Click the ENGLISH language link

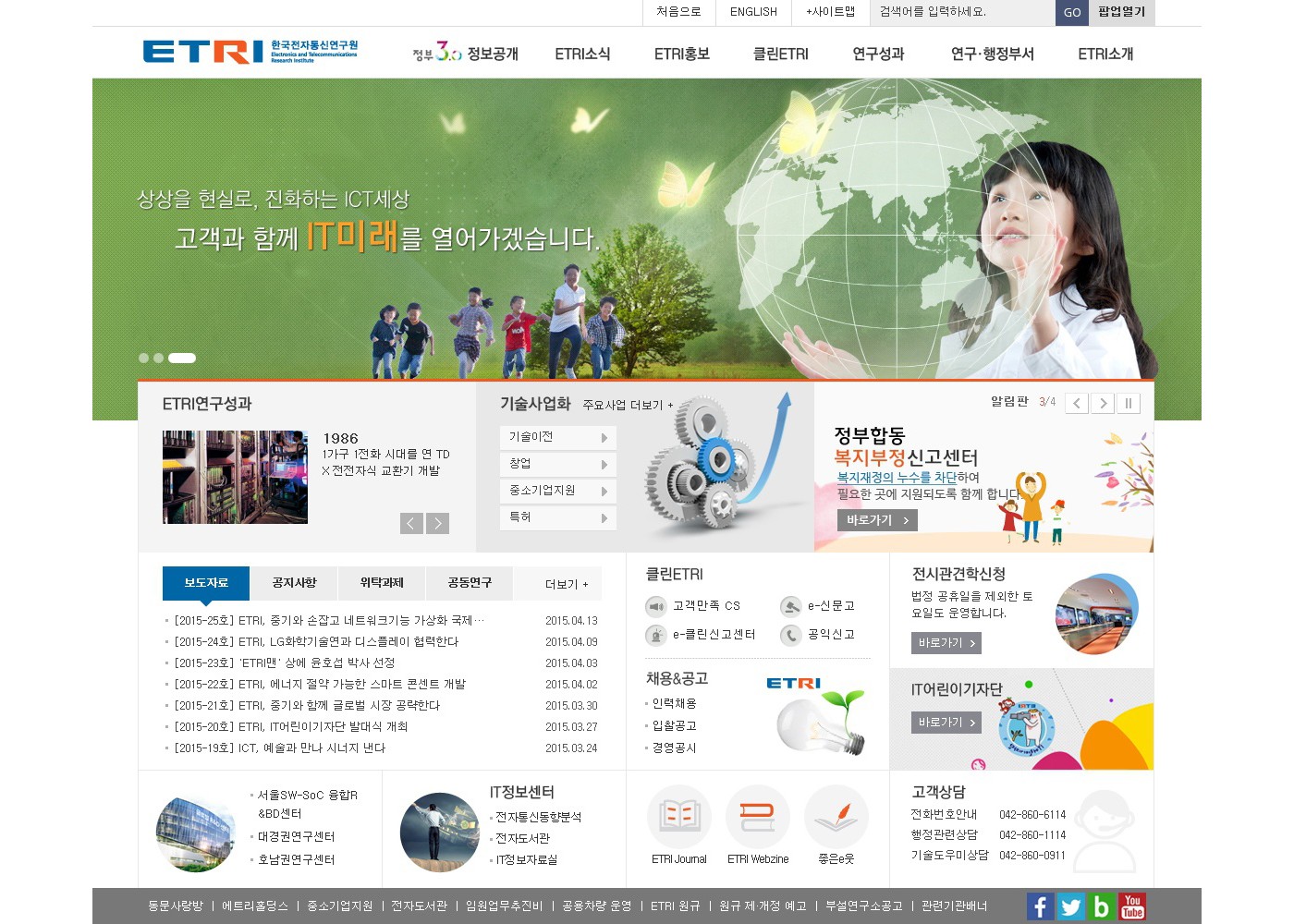(x=753, y=12)
